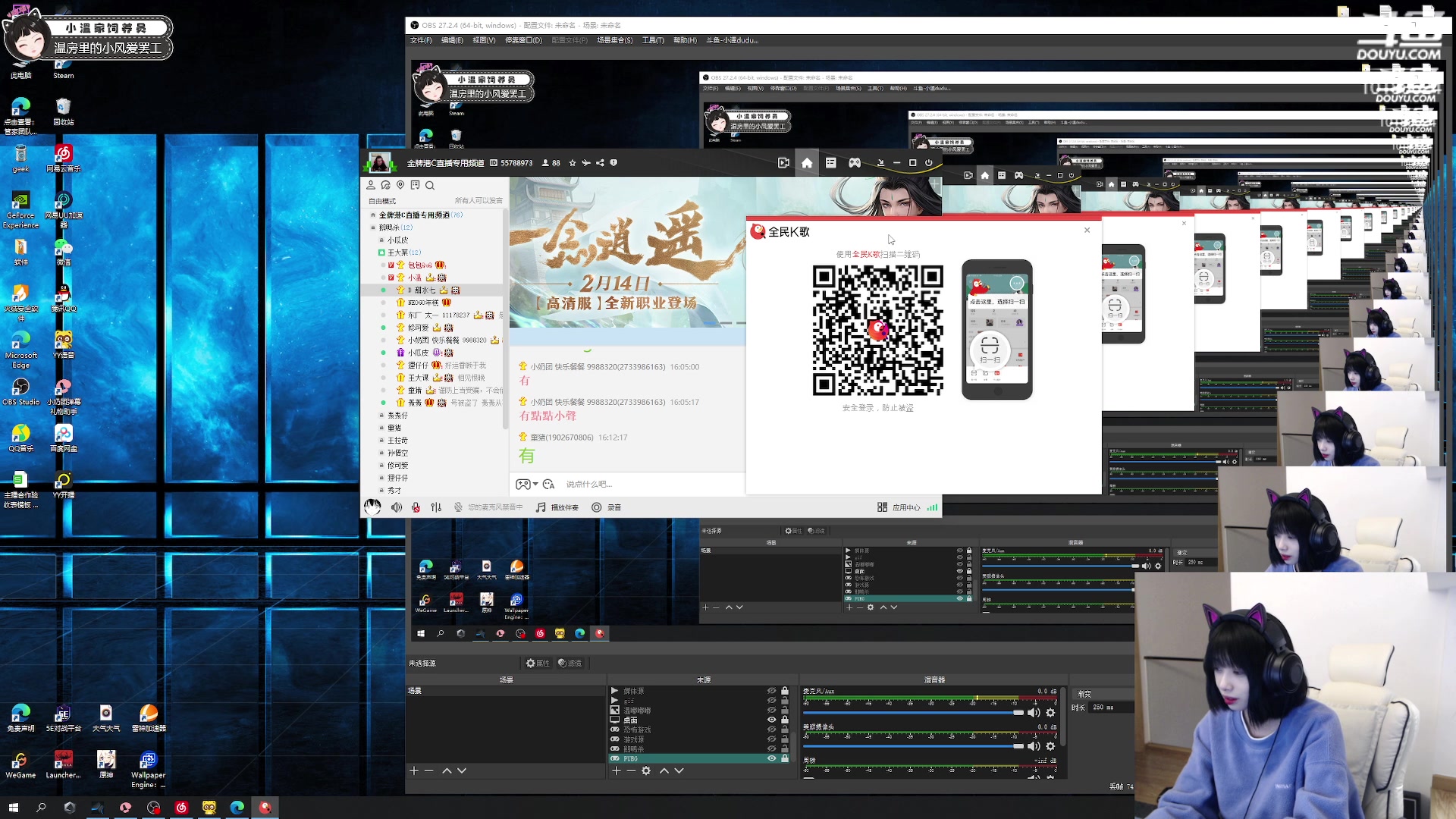The height and width of the screenshot is (819, 1456).
Task: Toggle visibility of gif source
Action: click(772, 701)
